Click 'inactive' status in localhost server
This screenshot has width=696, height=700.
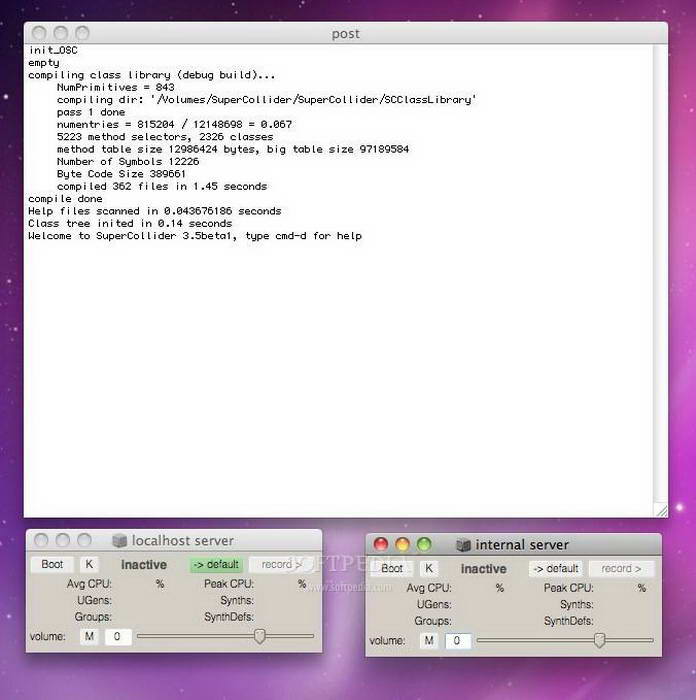[x=144, y=565]
